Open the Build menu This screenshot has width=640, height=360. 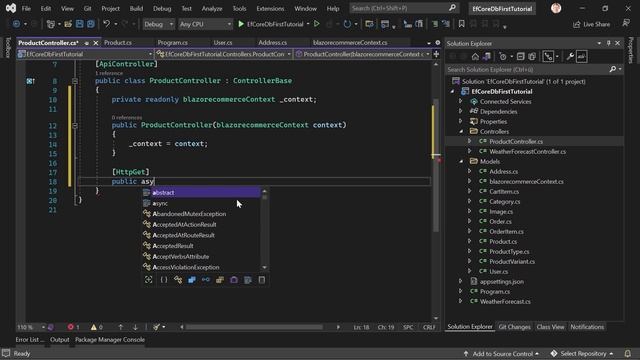(136, 8)
